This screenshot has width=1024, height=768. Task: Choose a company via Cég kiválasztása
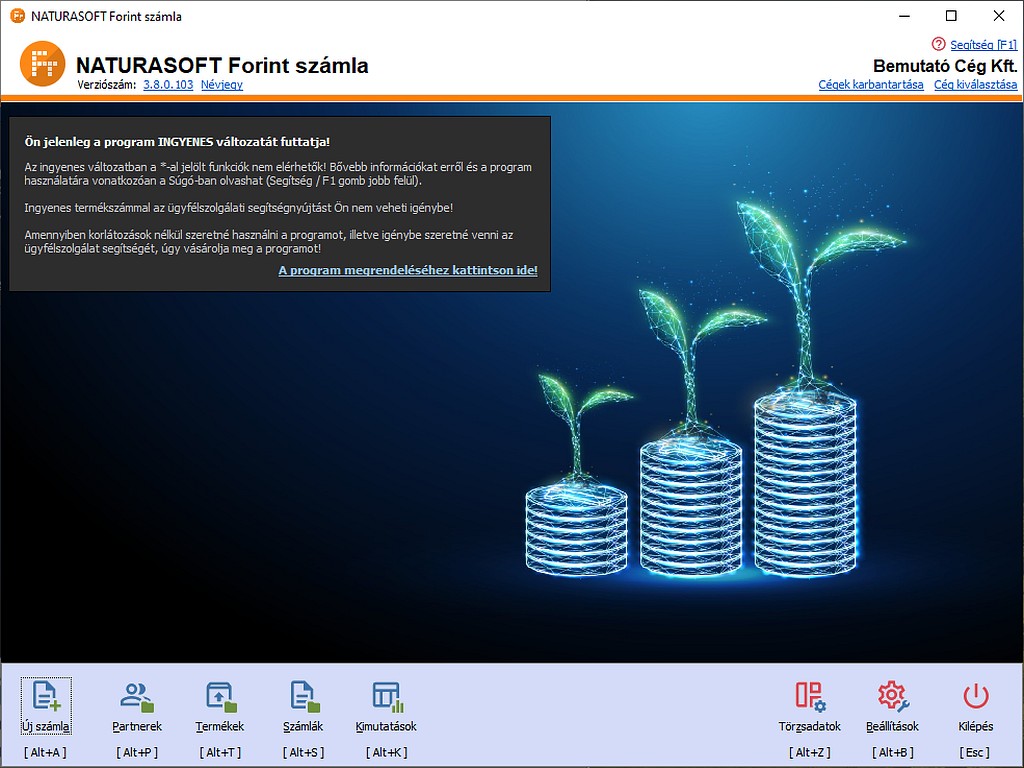coord(975,85)
